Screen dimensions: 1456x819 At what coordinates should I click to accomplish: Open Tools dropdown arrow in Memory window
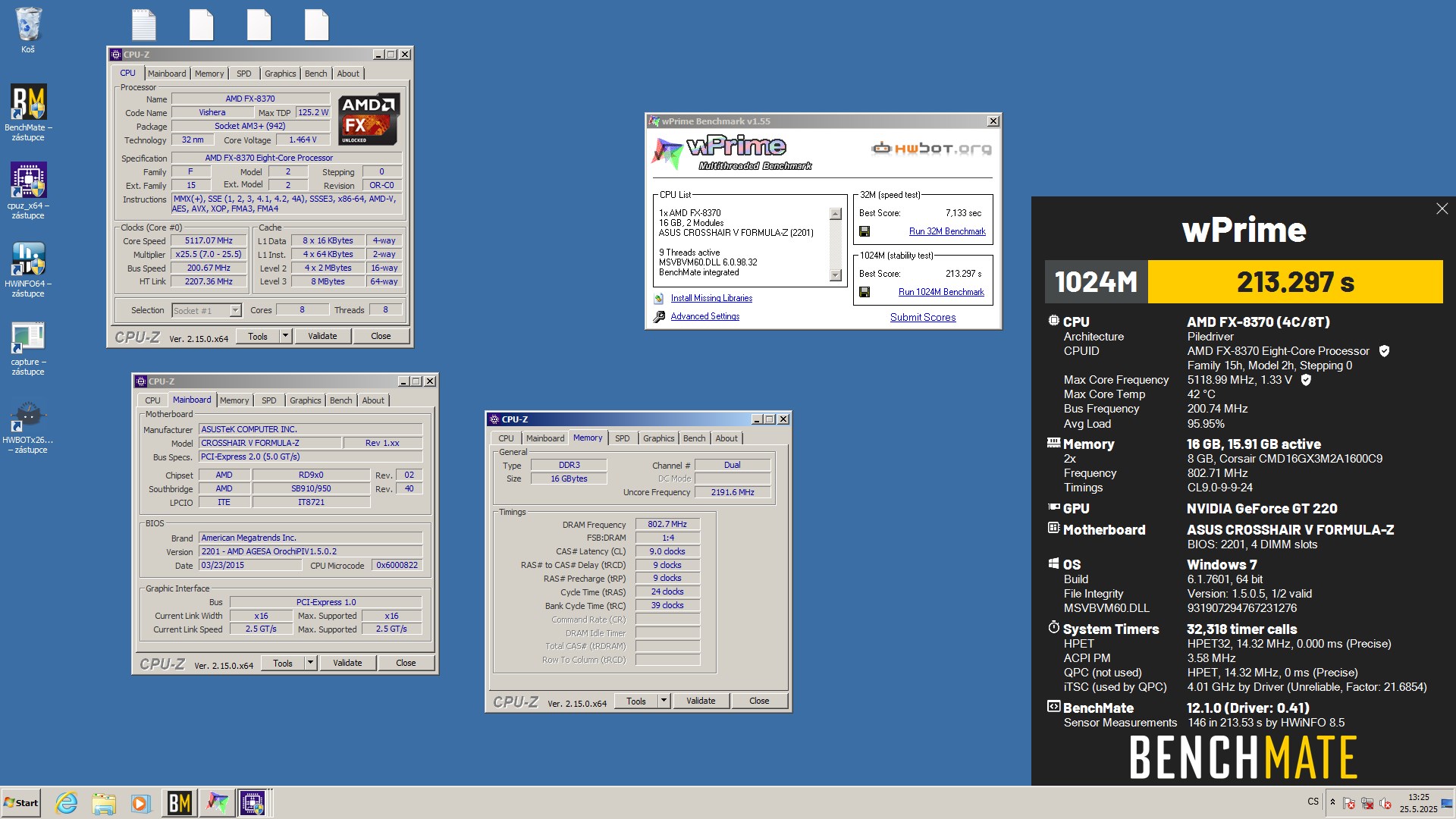664,701
